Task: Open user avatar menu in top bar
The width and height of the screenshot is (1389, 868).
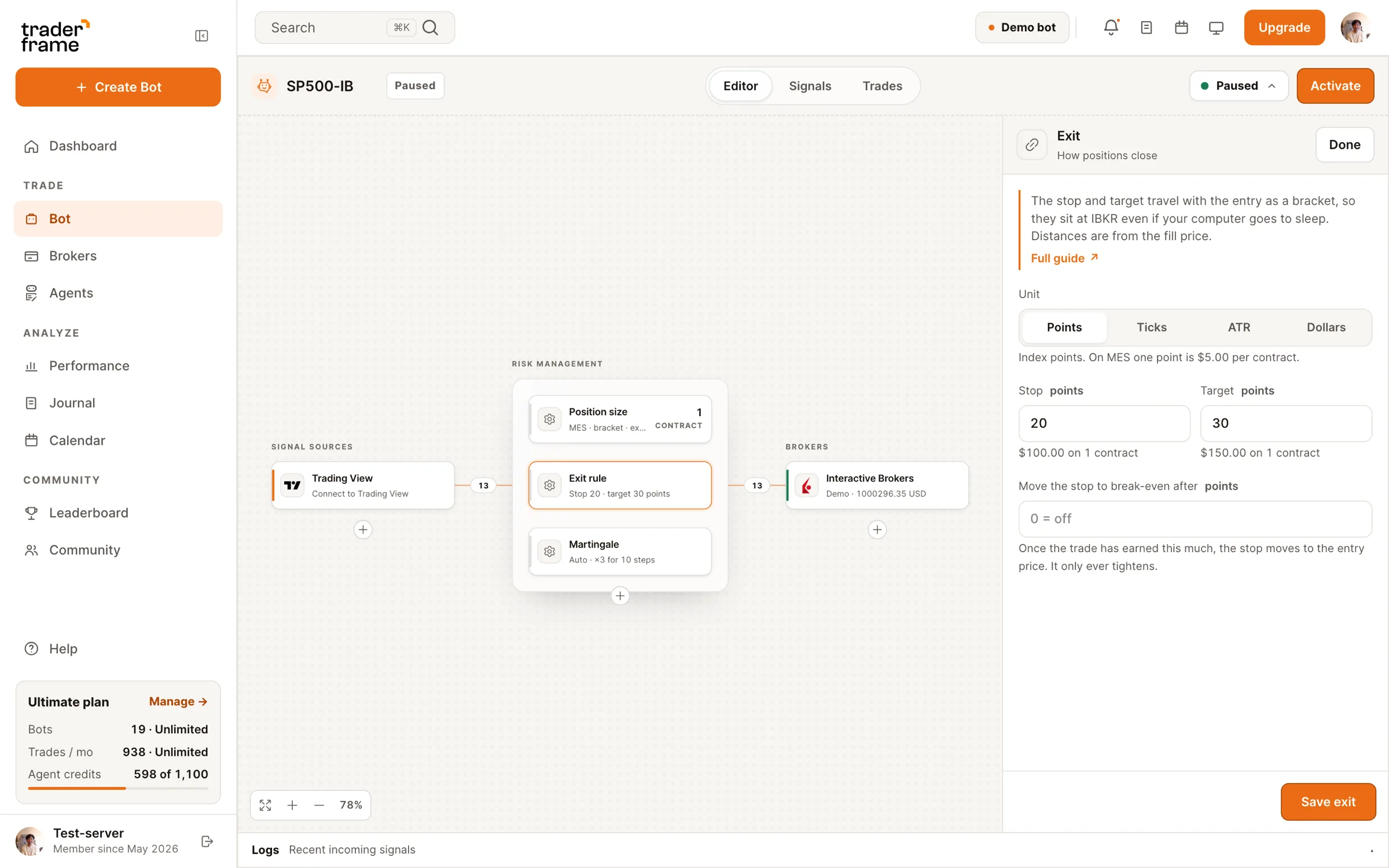Action: (x=1355, y=27)
